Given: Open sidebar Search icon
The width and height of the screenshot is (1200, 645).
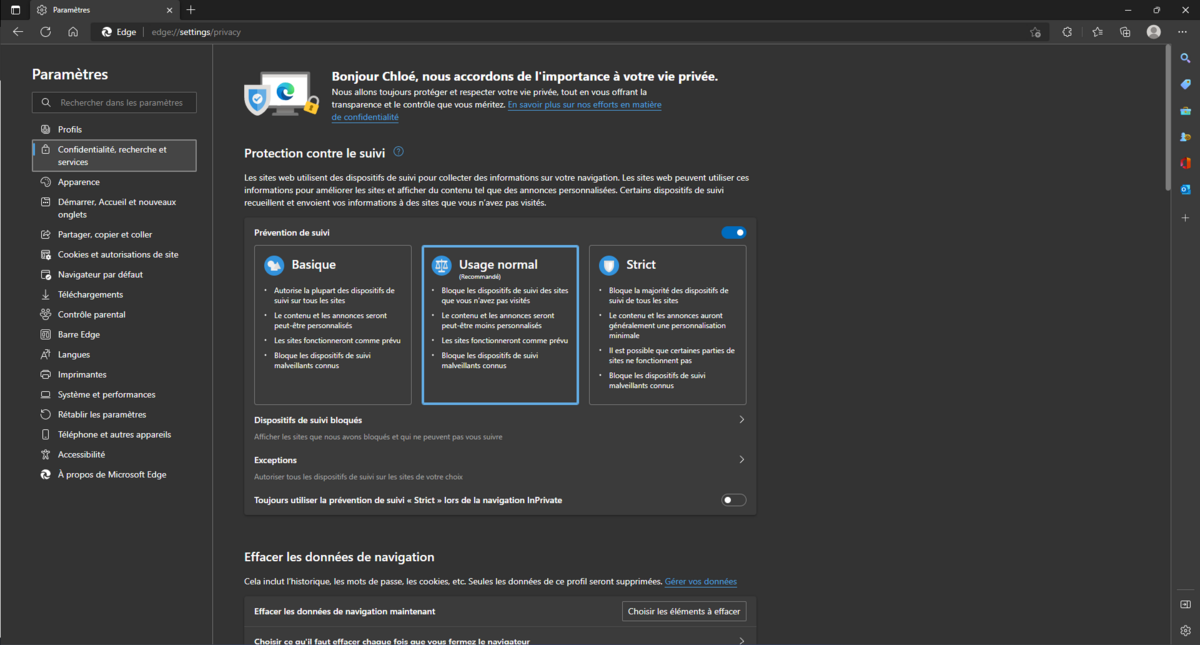Looking at the screenshot, I should [1186, 58].
